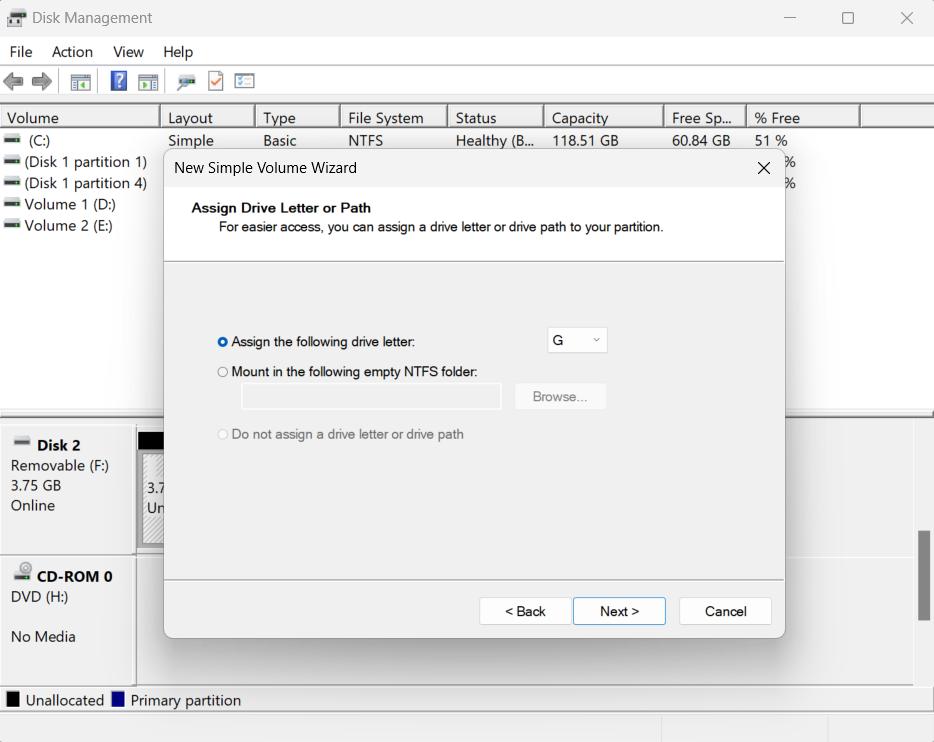
Task: Open the drive letter G dropdown
Action: [577, 341]
